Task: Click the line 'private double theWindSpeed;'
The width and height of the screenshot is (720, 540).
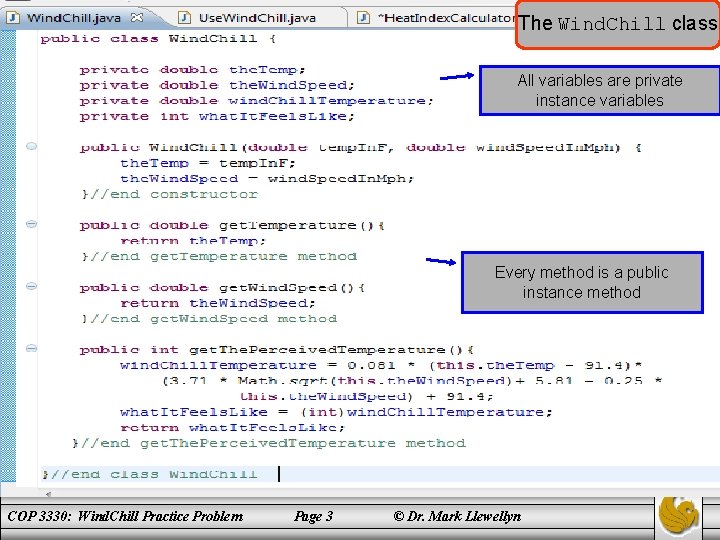Action: click(x=217, y=85)
